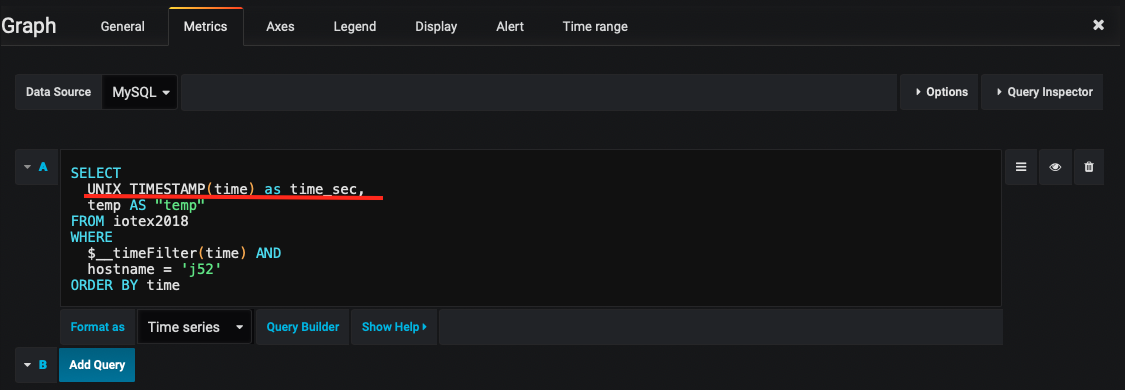Close the panel editor with X

tap(1098, 25)
